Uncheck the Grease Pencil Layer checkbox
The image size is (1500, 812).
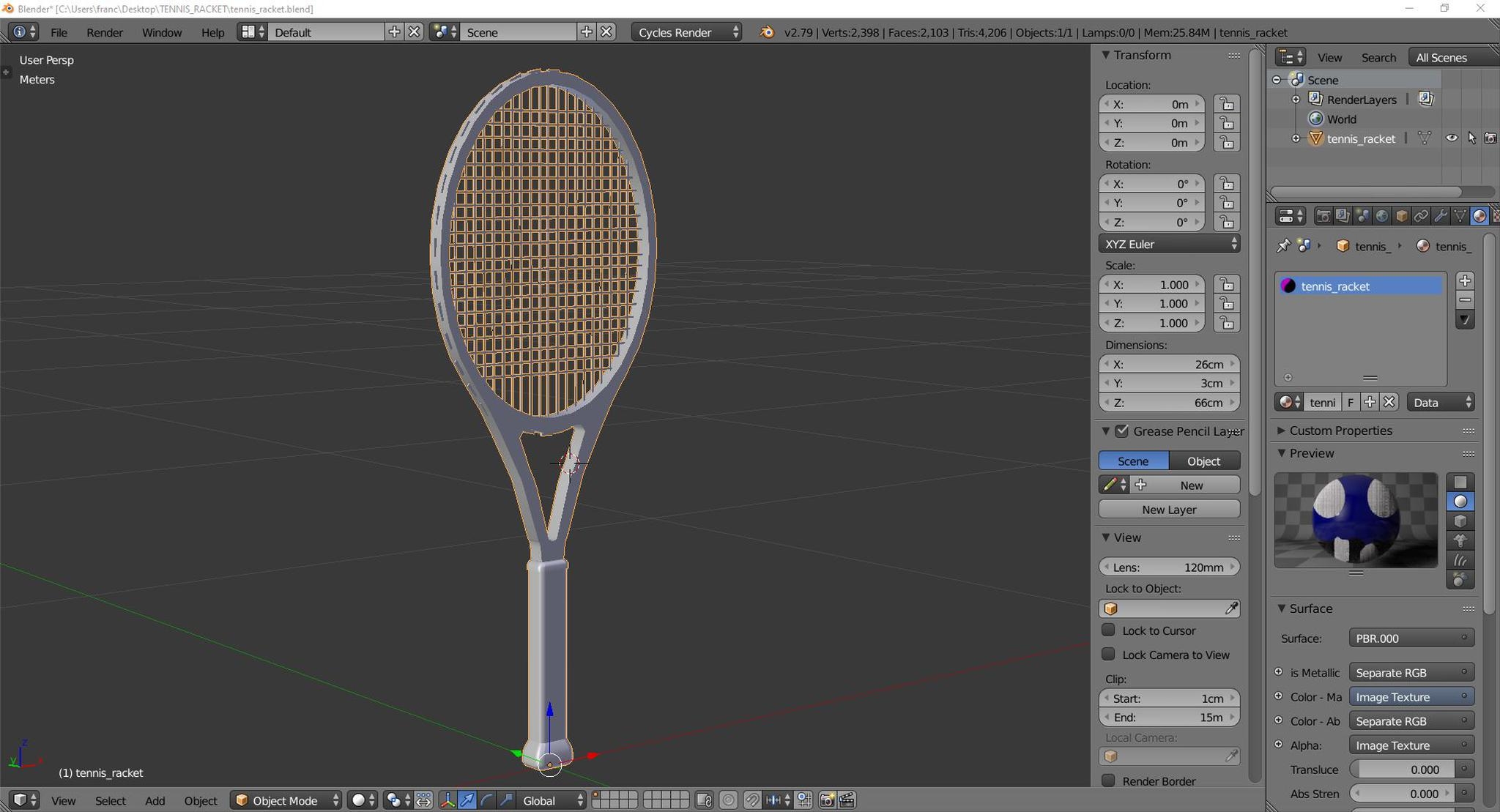pos(1123,431)
